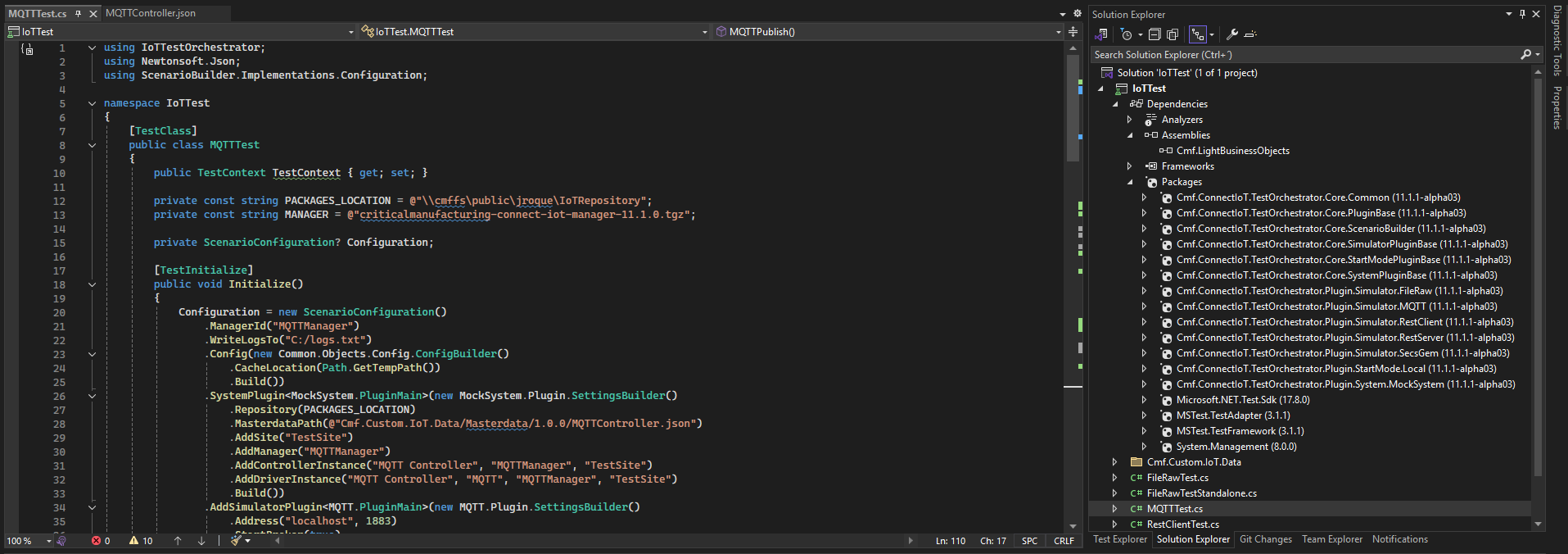Click Preview Selected Items icon

1249,34
